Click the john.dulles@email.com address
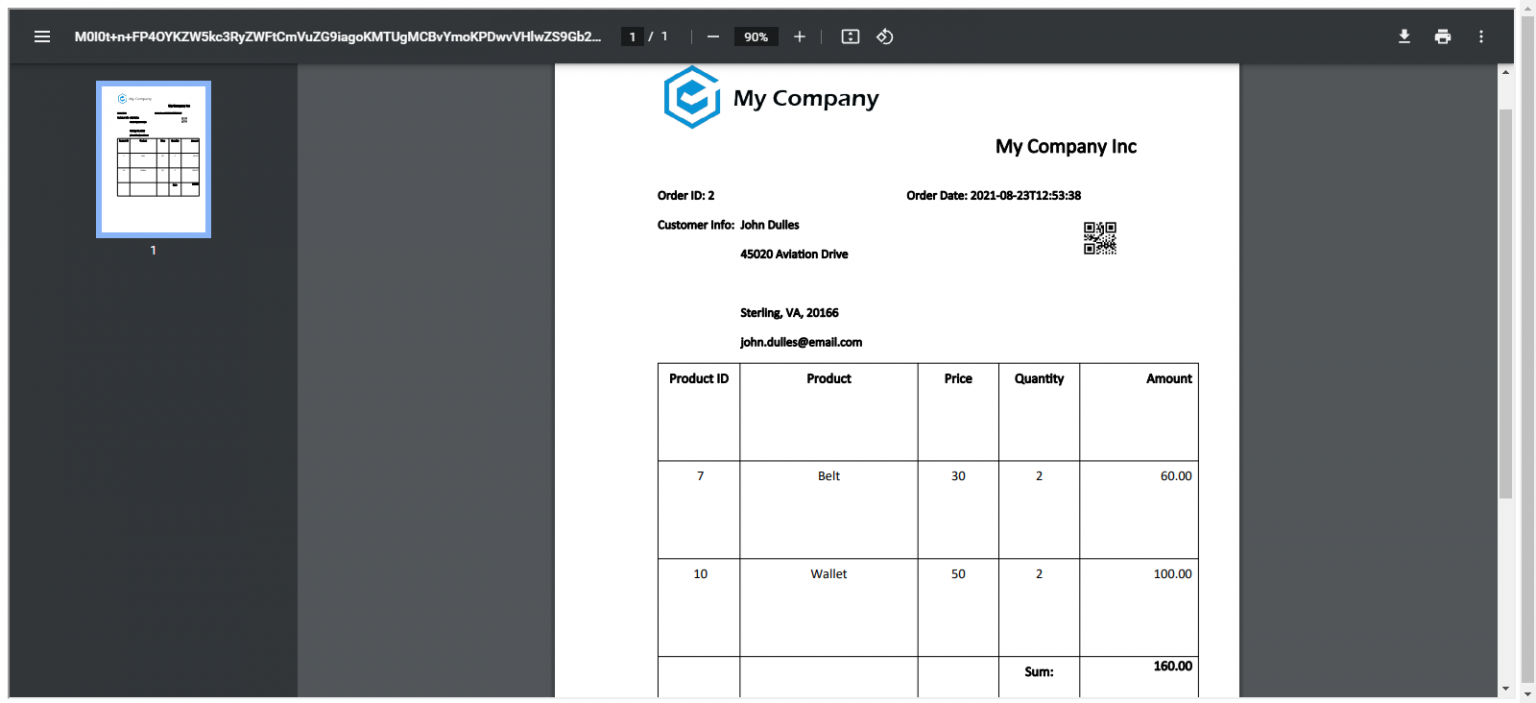This screenshot has height=703, width=1536. tap(801, 342)
